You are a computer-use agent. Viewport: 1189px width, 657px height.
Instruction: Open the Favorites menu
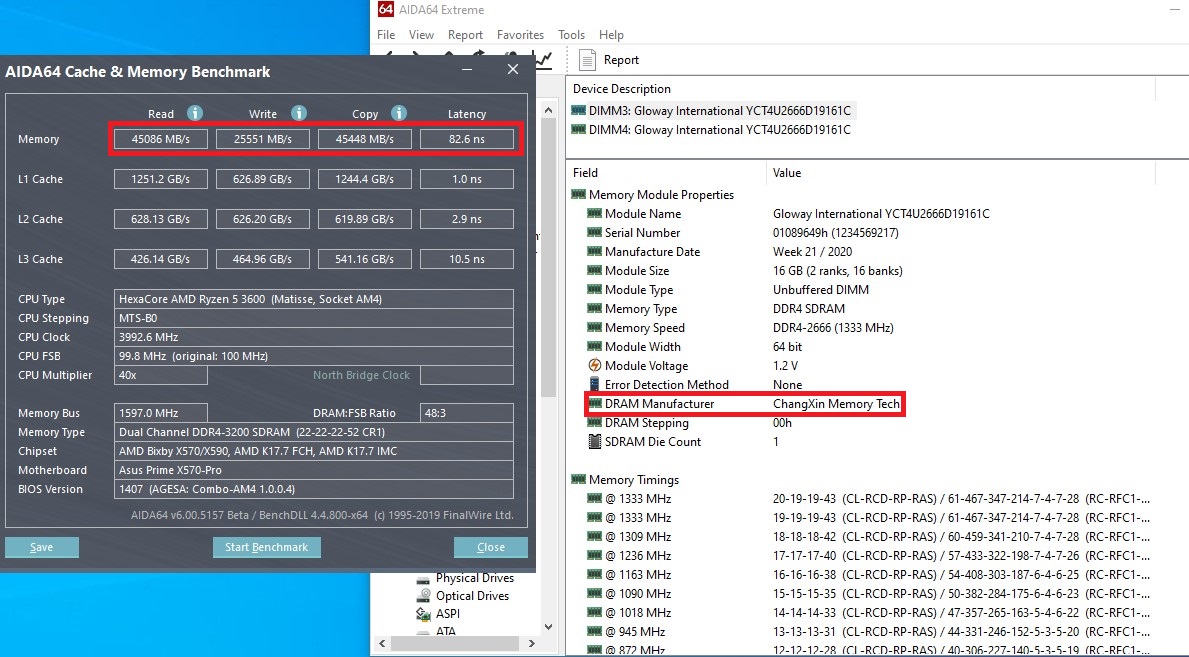(520, 35)
